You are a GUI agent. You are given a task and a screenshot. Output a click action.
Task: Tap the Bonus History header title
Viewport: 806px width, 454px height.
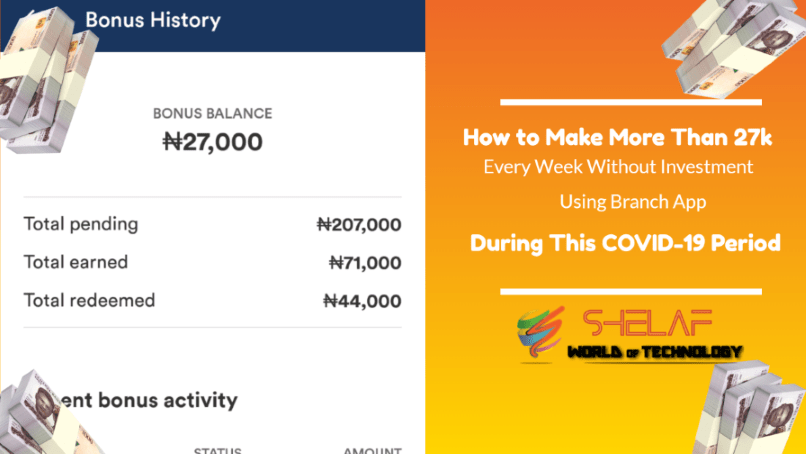coord(153,20)
